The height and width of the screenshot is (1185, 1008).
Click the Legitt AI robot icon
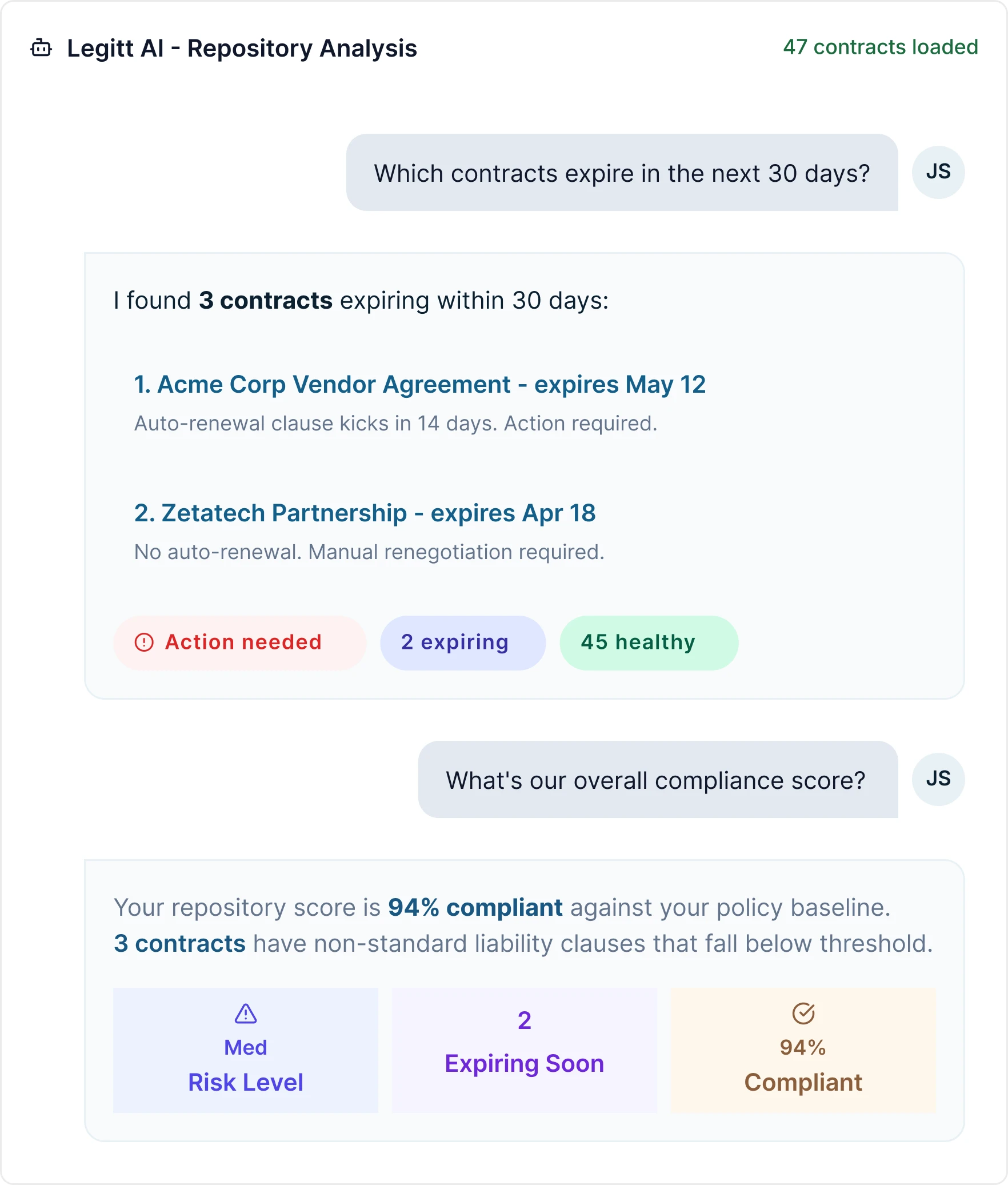[x=40, y=49]
